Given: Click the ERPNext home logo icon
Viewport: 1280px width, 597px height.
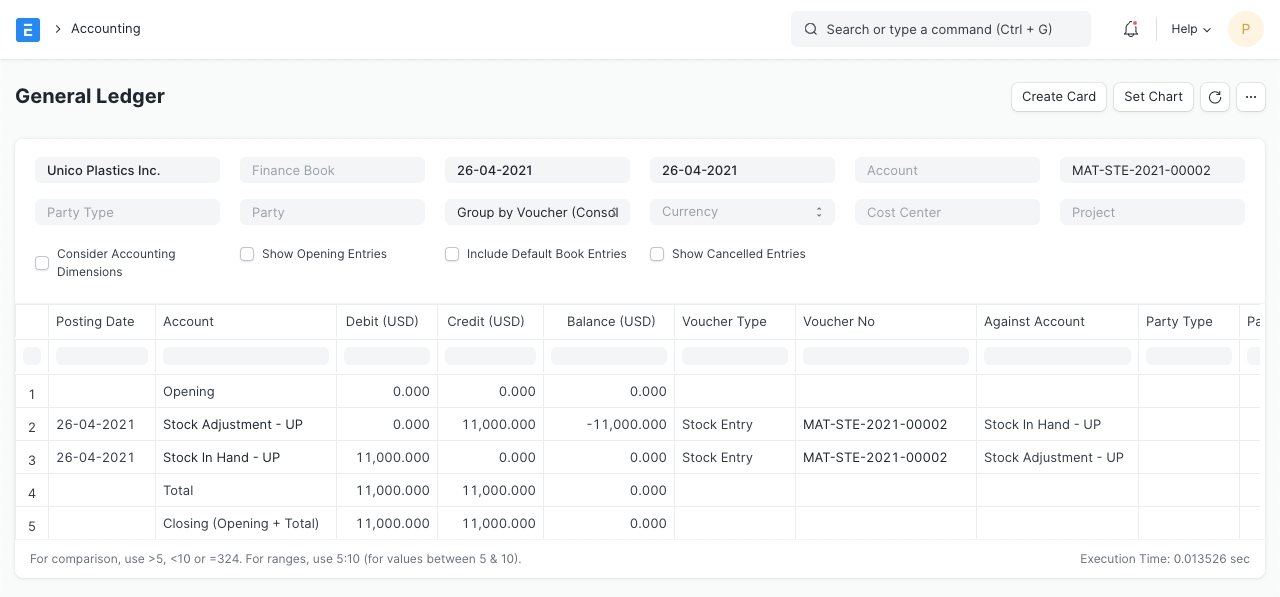Looking at the screenshot, I should [x=28, y=29].
